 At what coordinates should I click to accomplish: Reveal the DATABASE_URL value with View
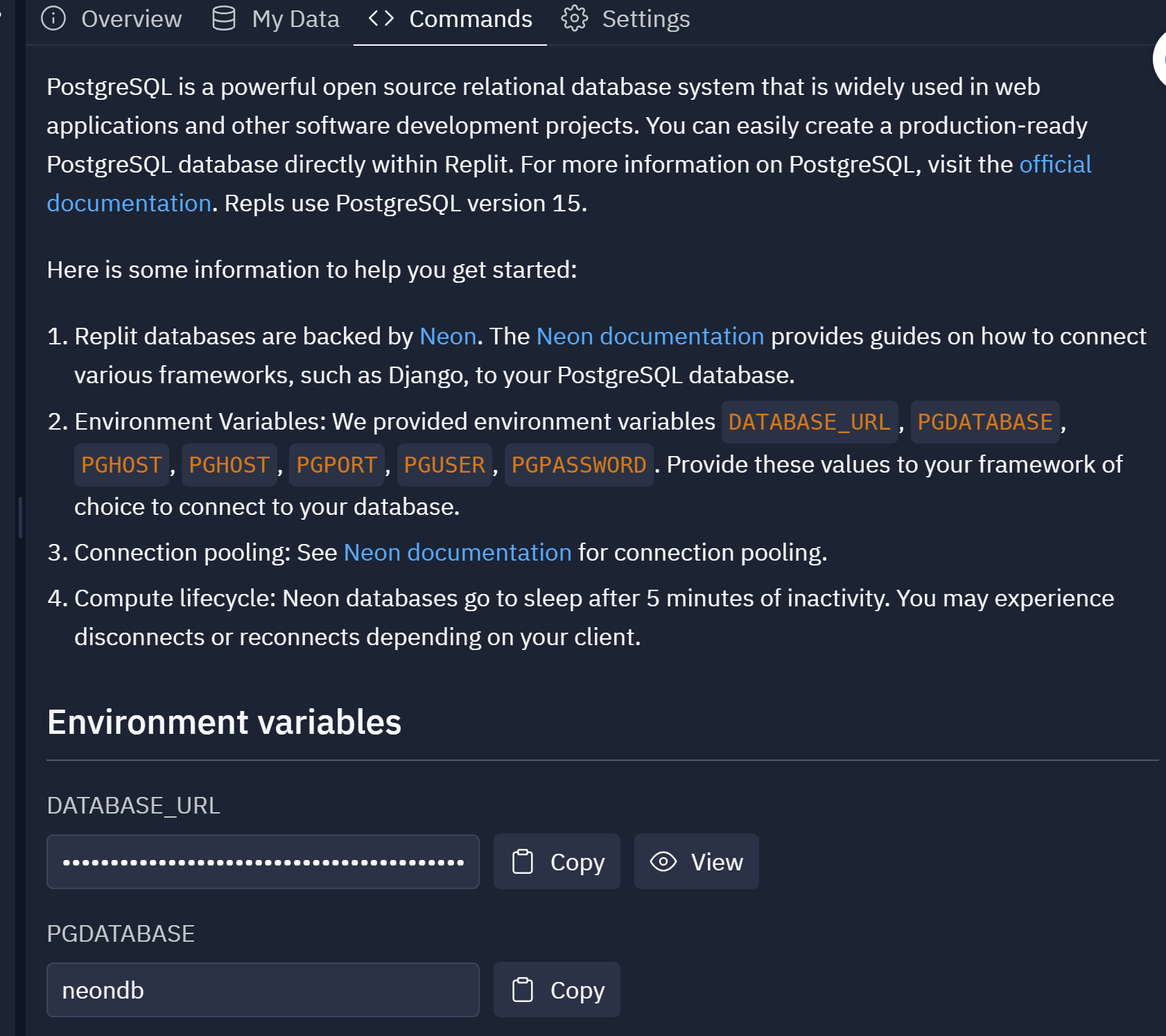(696, 862)
